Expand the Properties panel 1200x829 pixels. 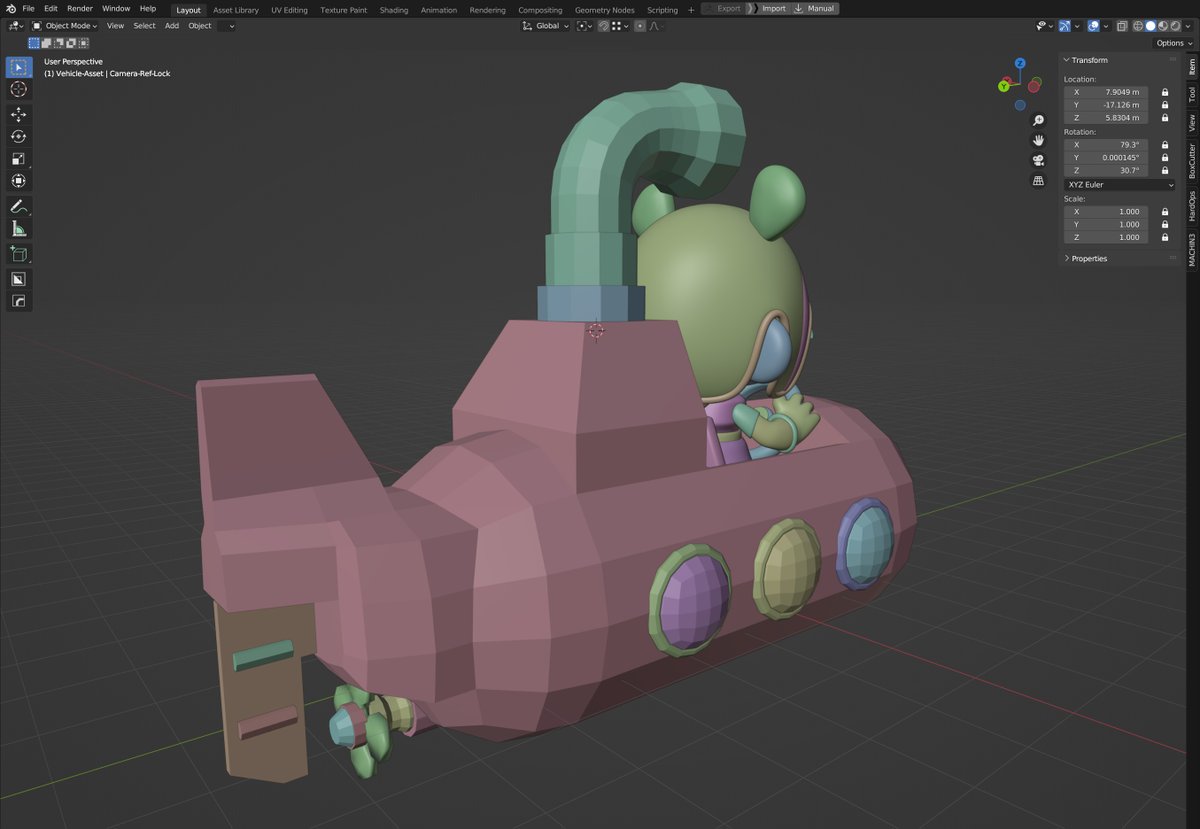[x=1089, y=258]
